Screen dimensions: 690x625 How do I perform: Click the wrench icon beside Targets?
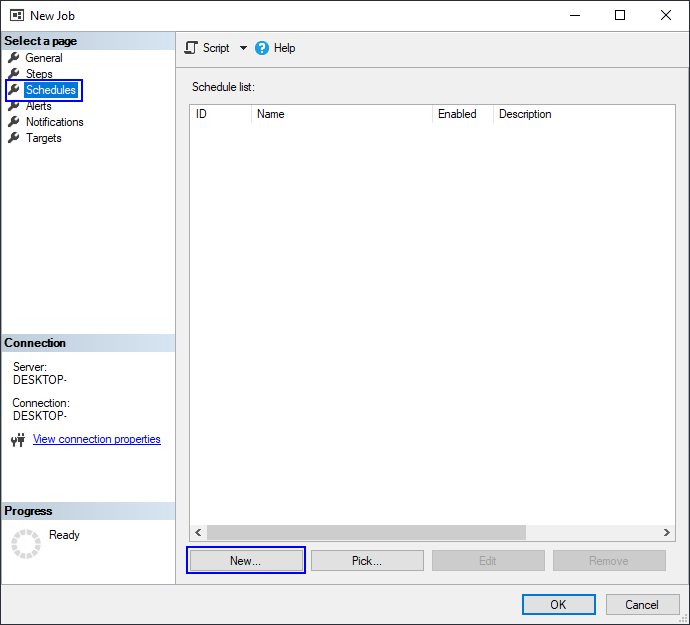click(14, 138)
